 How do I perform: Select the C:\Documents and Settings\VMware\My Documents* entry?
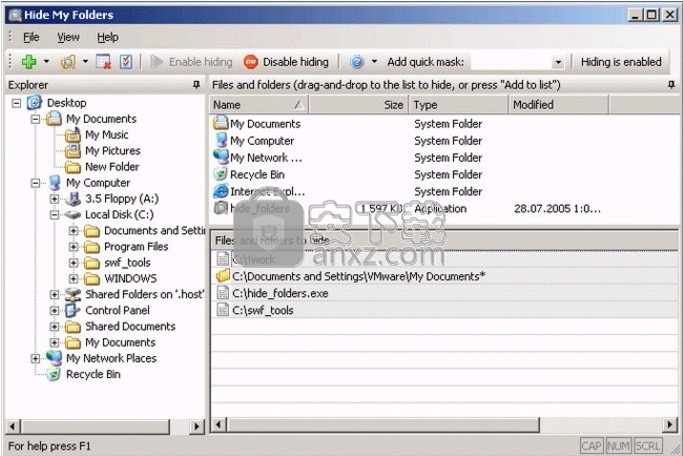(444, 276)
